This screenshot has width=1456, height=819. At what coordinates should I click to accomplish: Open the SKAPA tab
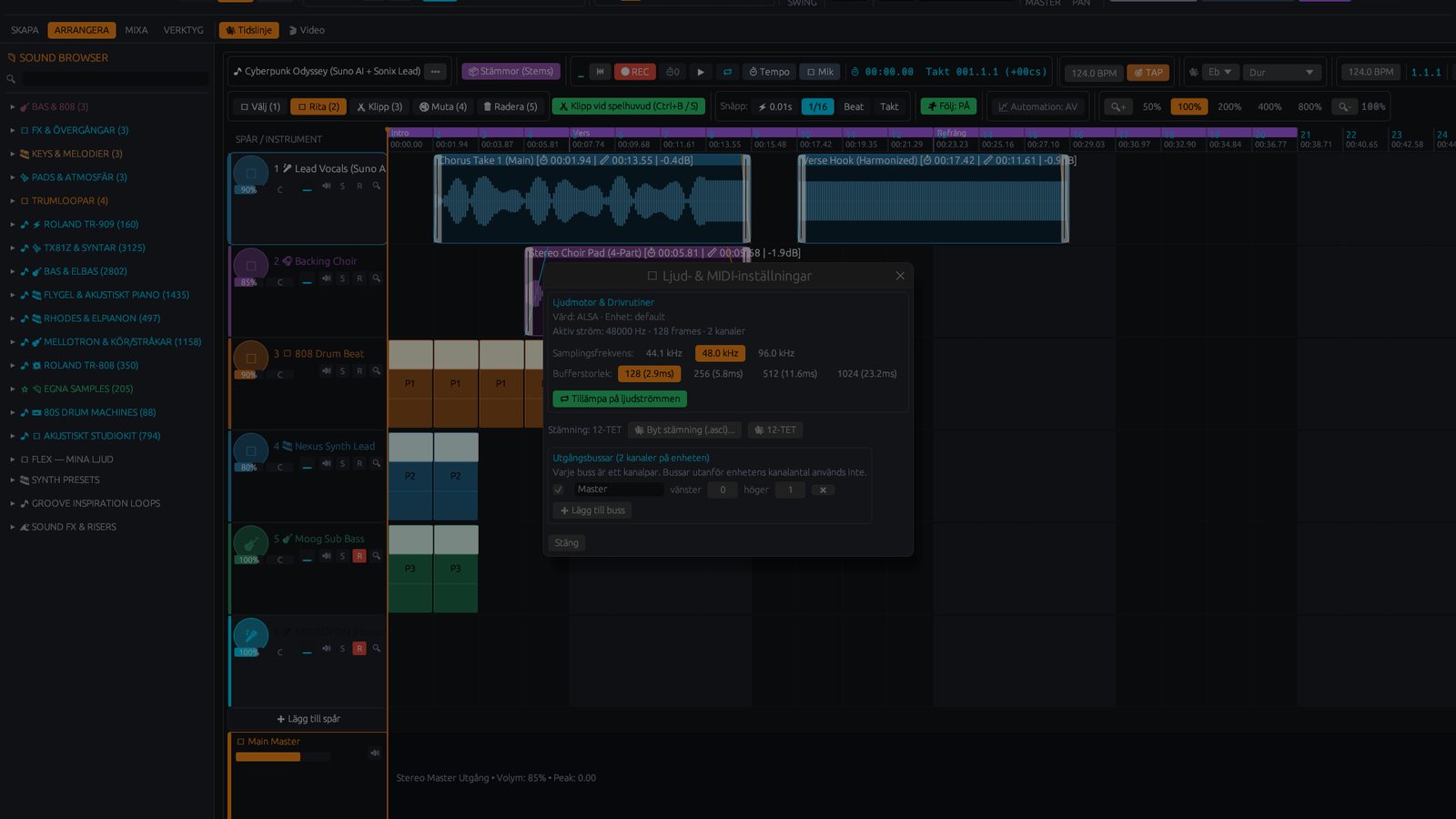25,30
